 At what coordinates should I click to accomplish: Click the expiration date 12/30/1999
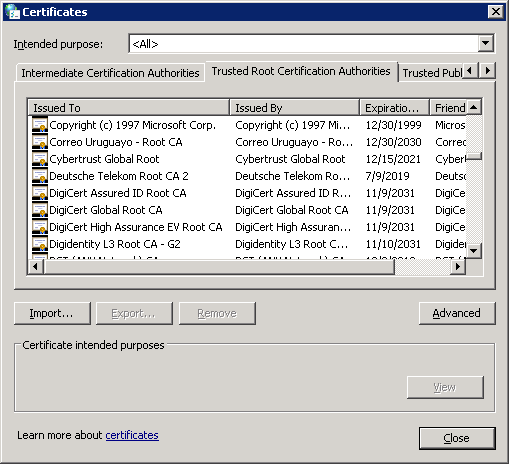tap(393, 125)
